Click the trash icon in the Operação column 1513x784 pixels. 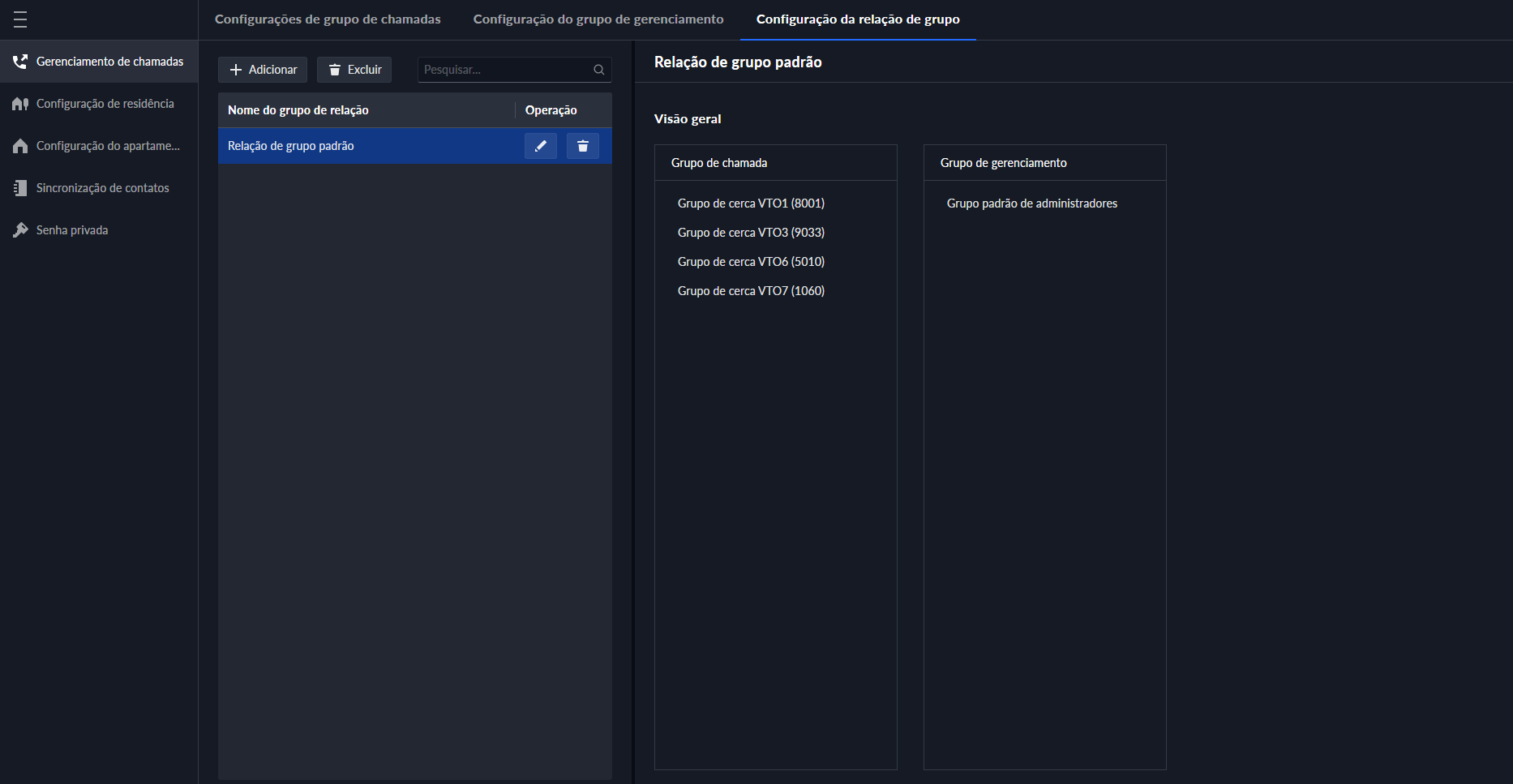582,146
